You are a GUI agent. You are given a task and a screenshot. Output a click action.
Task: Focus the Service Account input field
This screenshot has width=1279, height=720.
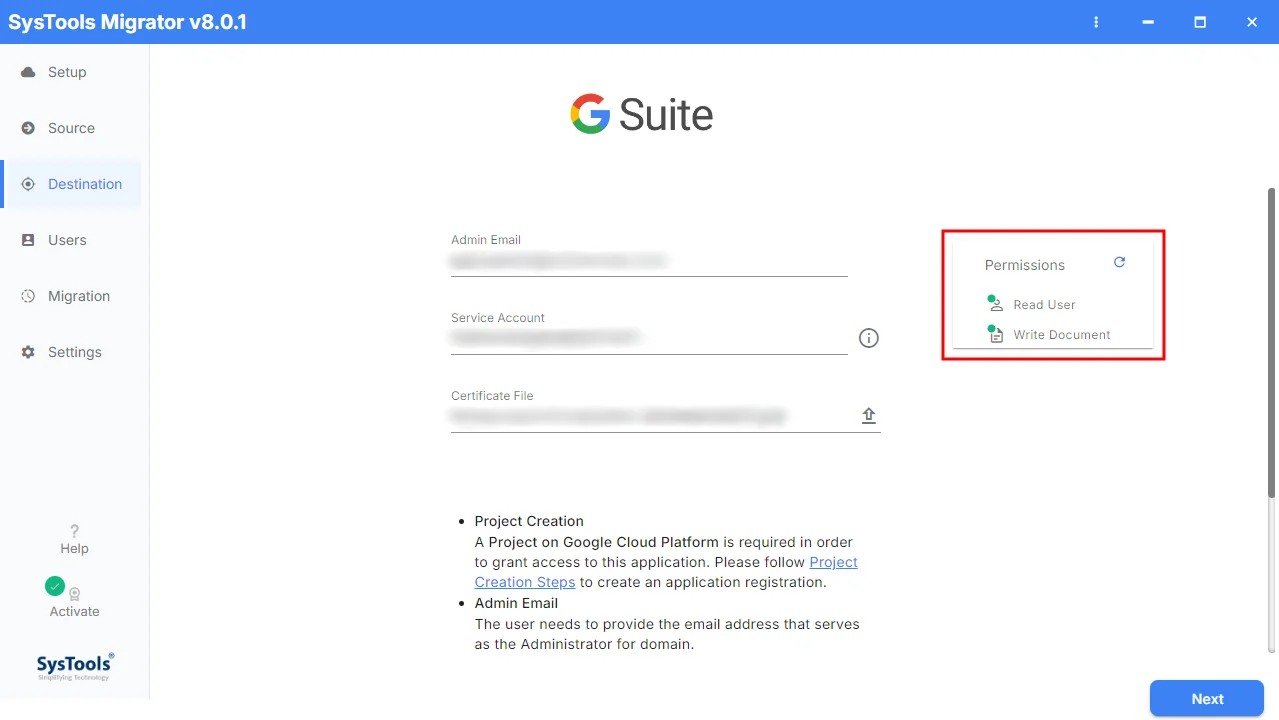649,338
